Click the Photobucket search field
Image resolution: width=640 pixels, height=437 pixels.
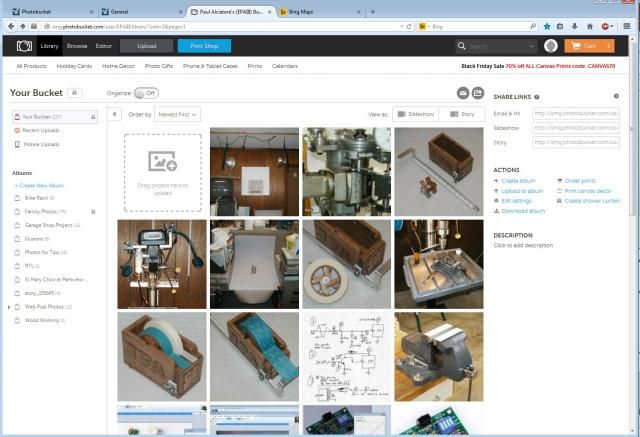point(498,47)
